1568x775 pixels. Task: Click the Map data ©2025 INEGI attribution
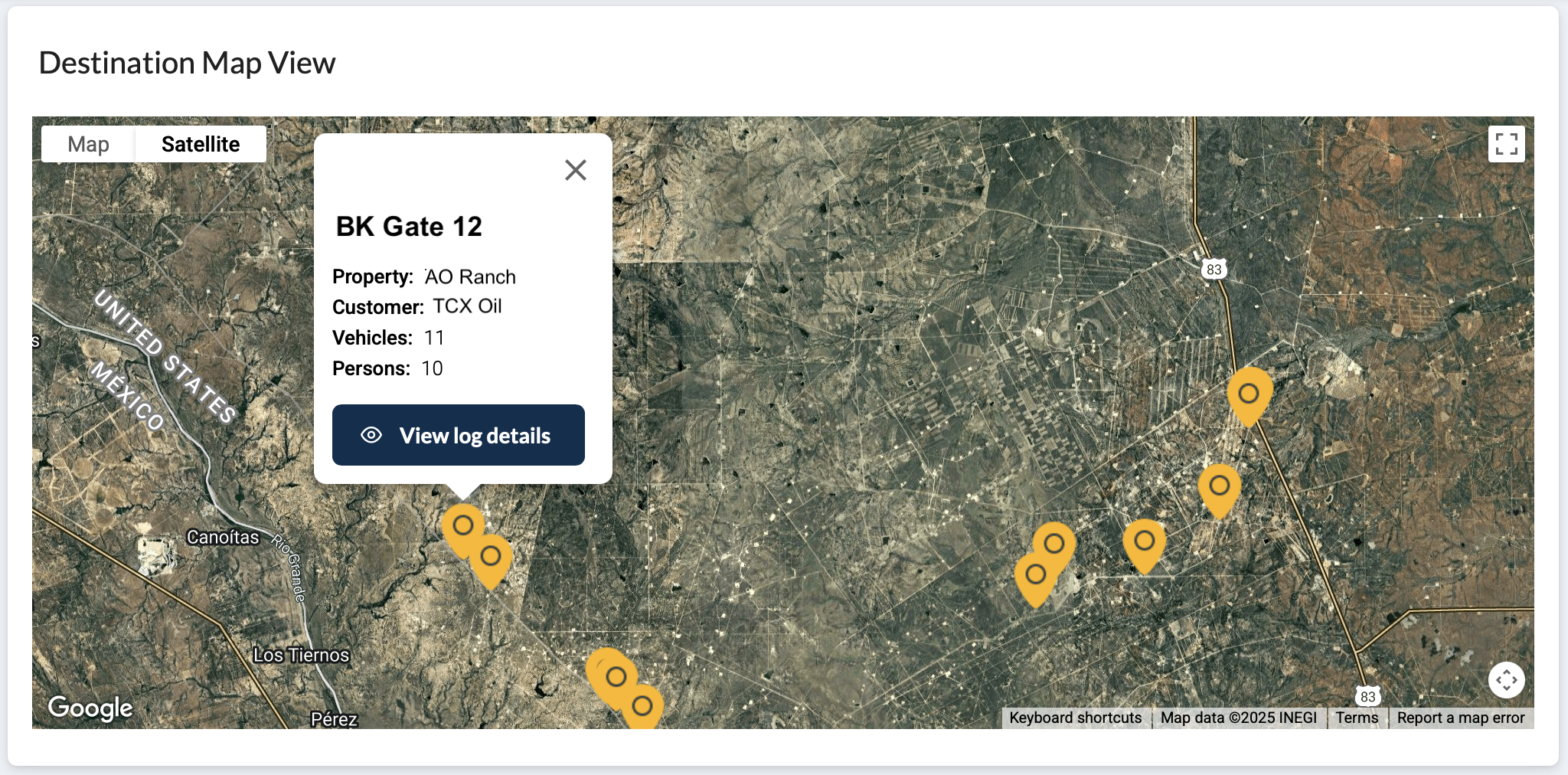(1238, 718)
